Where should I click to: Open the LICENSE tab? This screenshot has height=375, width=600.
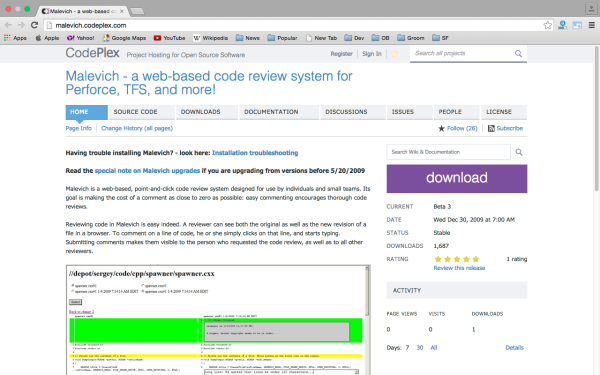(504, 112)
